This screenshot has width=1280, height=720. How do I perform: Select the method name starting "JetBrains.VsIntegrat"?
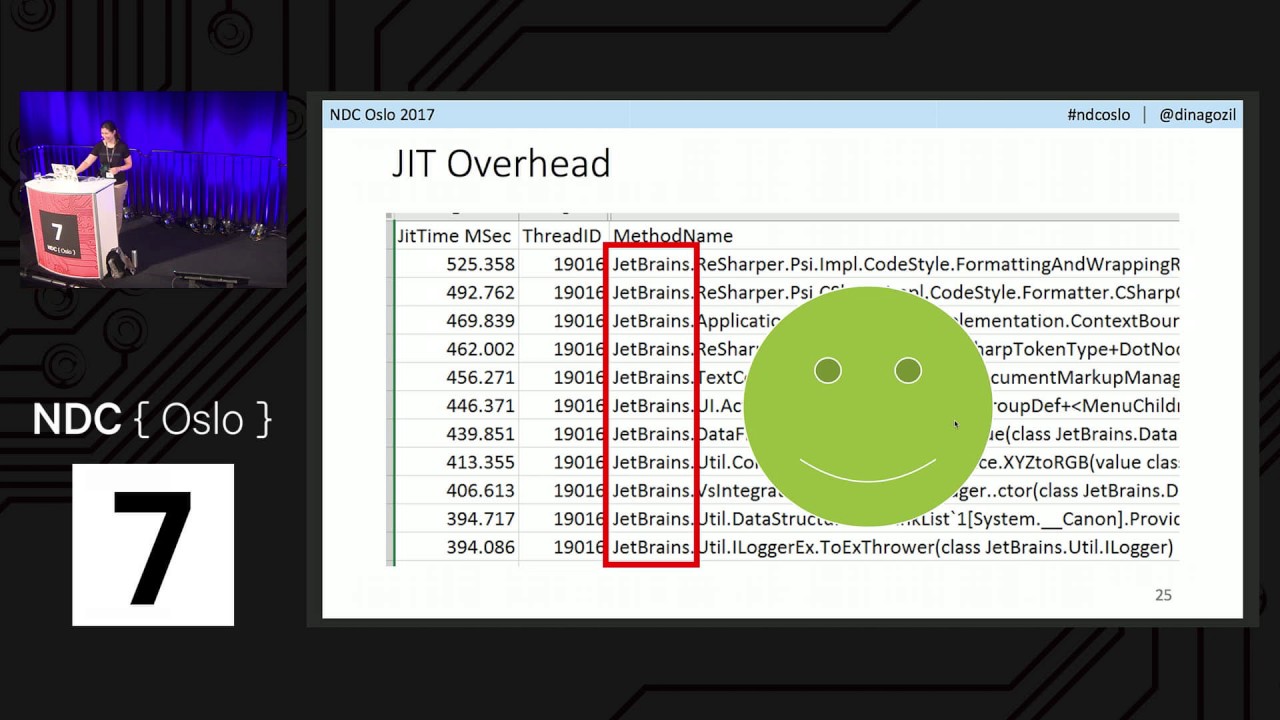point(896,491)
